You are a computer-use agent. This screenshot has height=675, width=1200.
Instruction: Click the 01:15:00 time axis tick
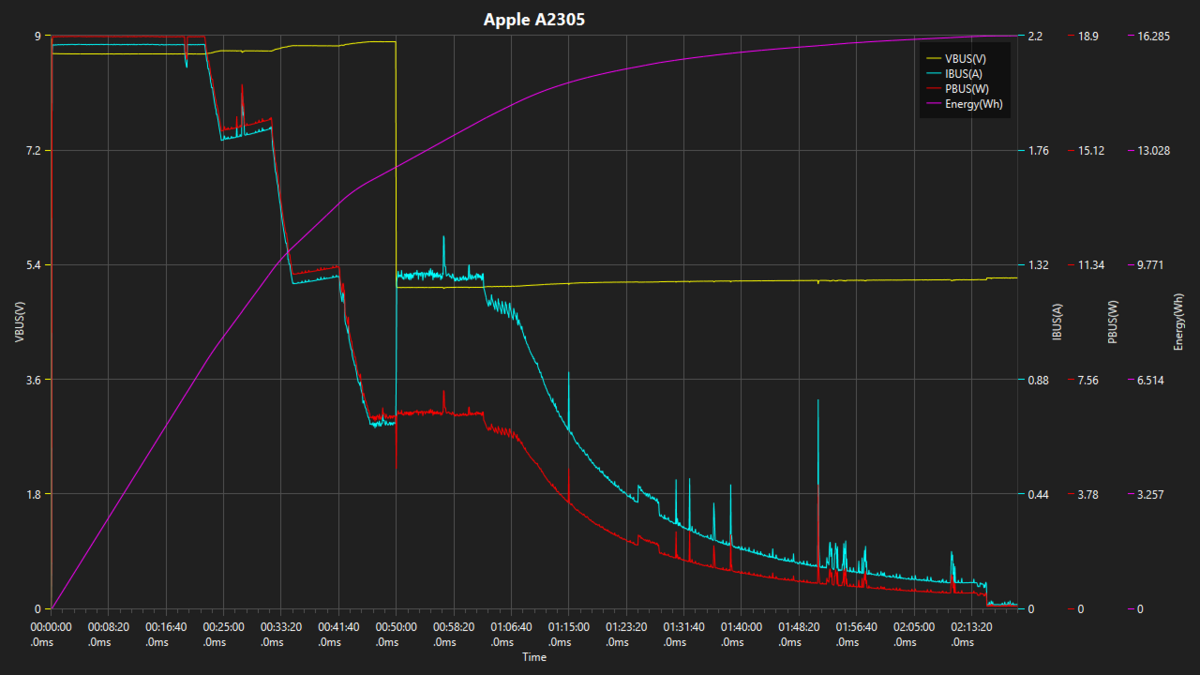coord(569,634)
